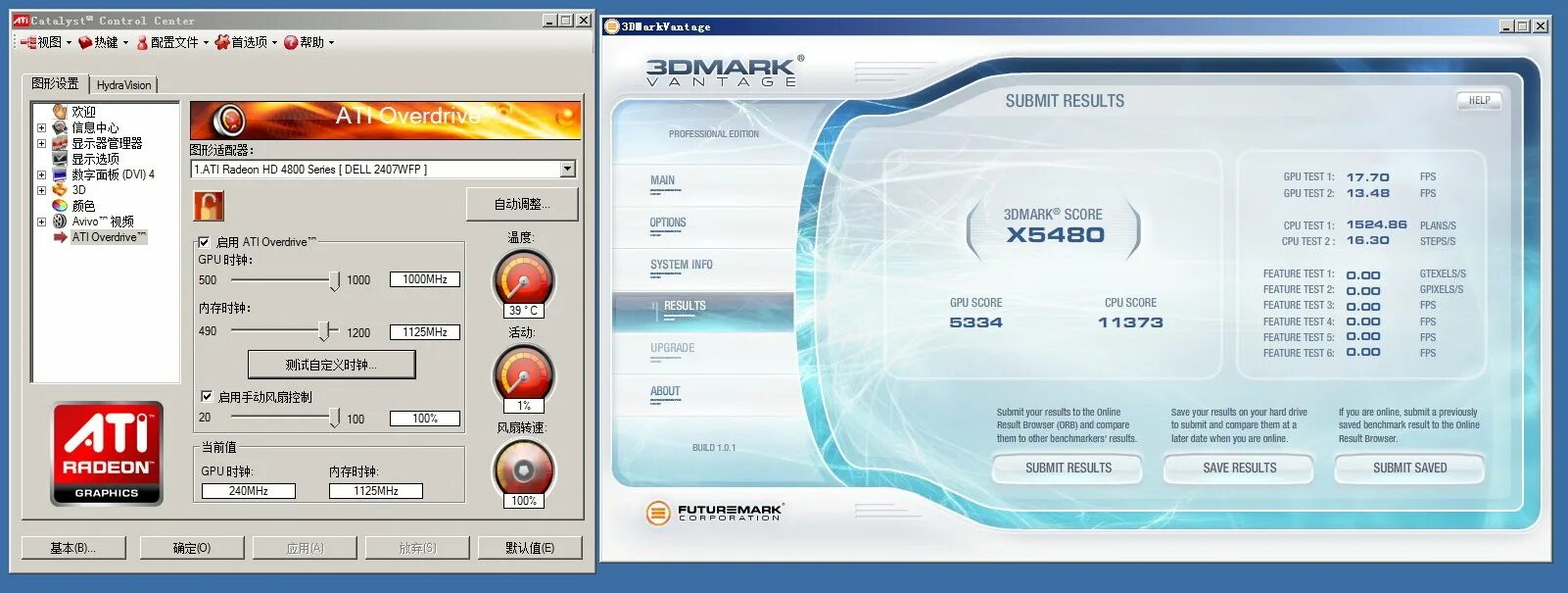Select the ATI Overdrive tree item
1568x593 pixels.
(109, 237)
